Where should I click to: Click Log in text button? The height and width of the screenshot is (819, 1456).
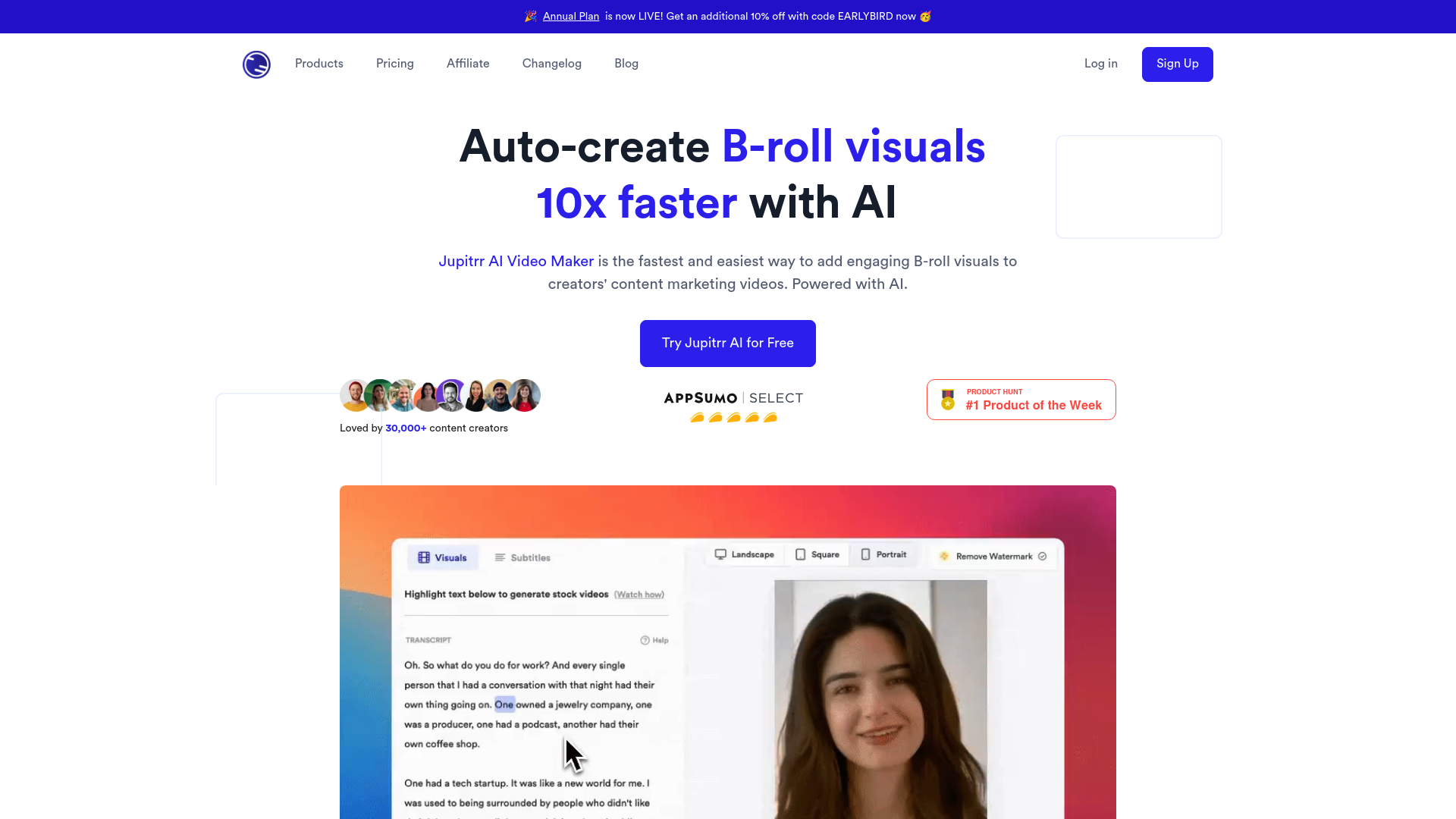tap(1100, 64)
